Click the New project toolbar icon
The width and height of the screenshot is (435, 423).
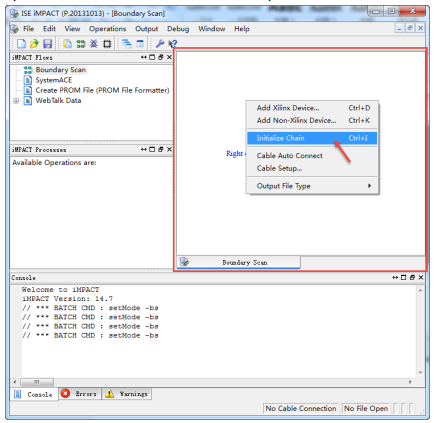[x=21, y=44]
